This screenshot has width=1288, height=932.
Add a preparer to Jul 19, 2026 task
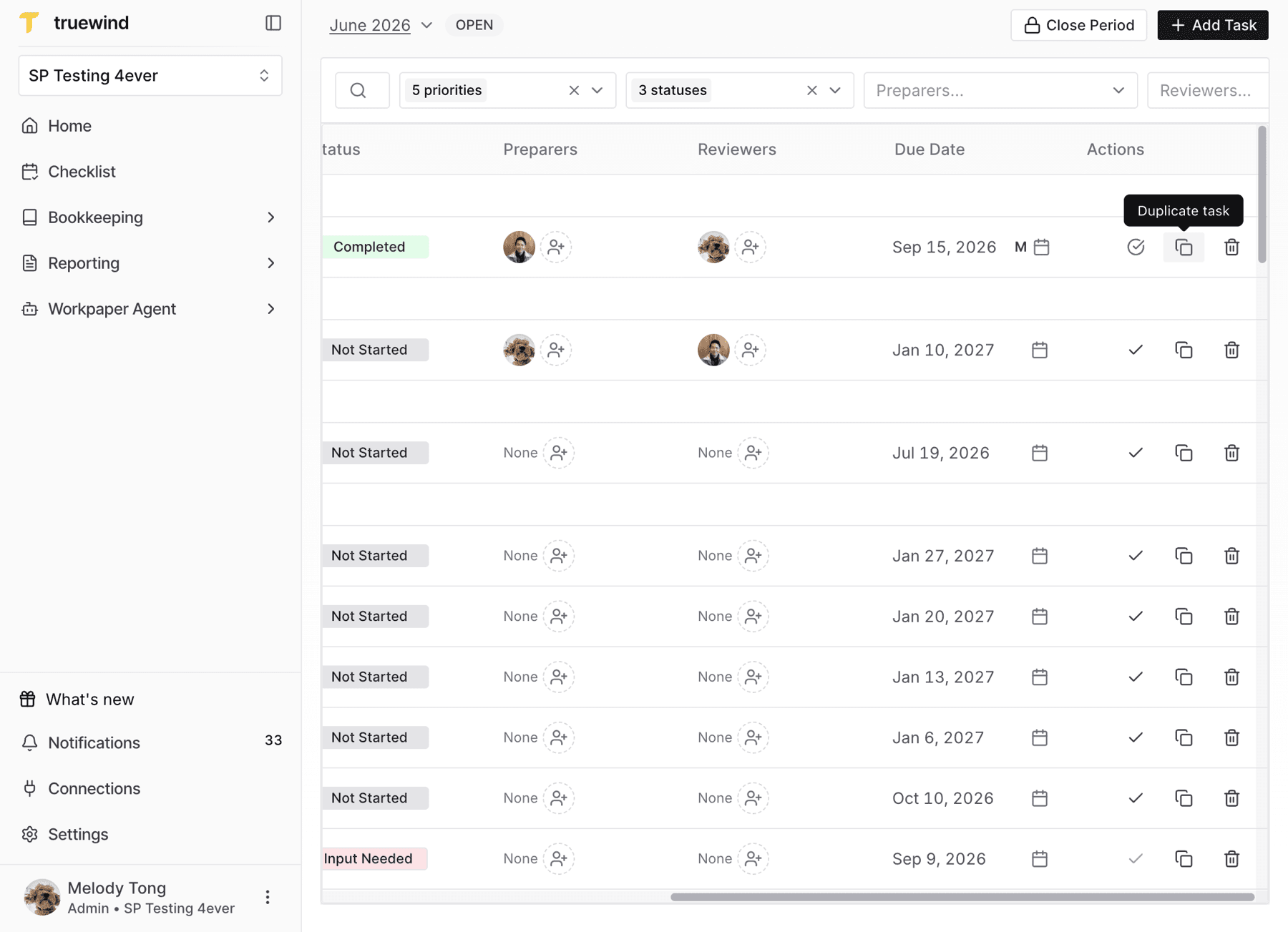[559, 453]
